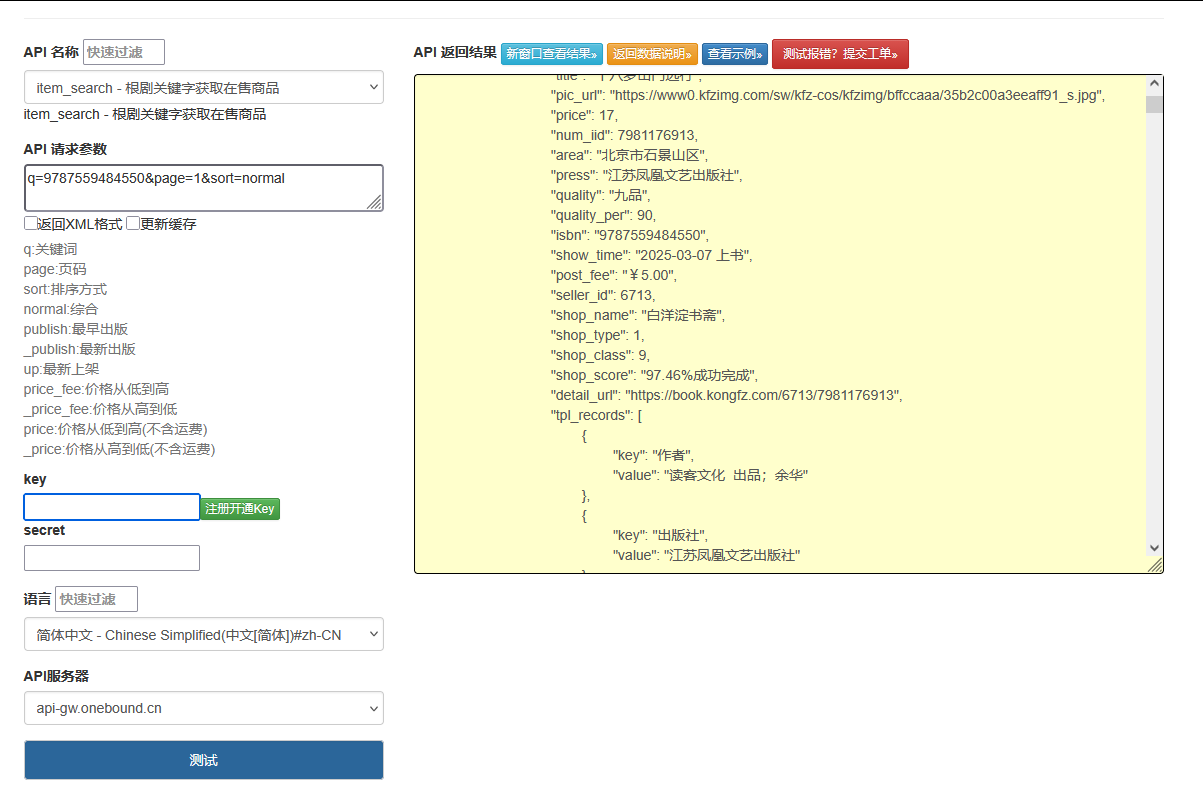Click the scroll-down arrow in results panel
The image size is (1203, 791).
1154,548
